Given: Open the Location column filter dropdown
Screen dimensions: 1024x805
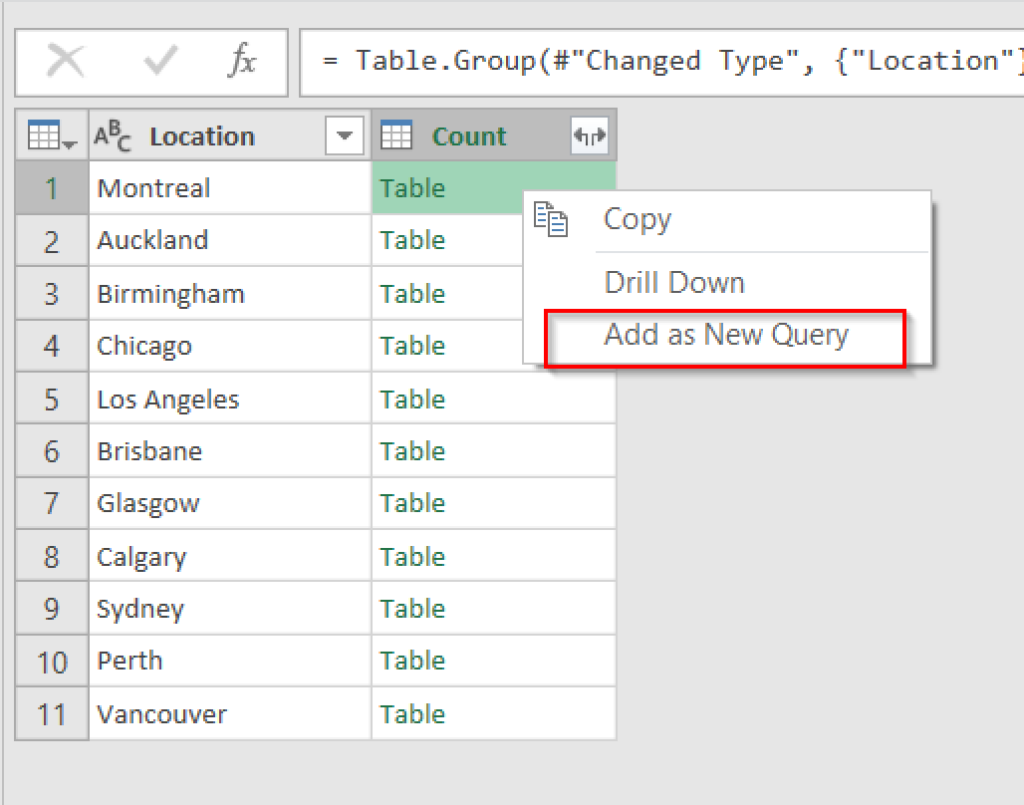Looking at the screenshot, I should tap(345, 137).
